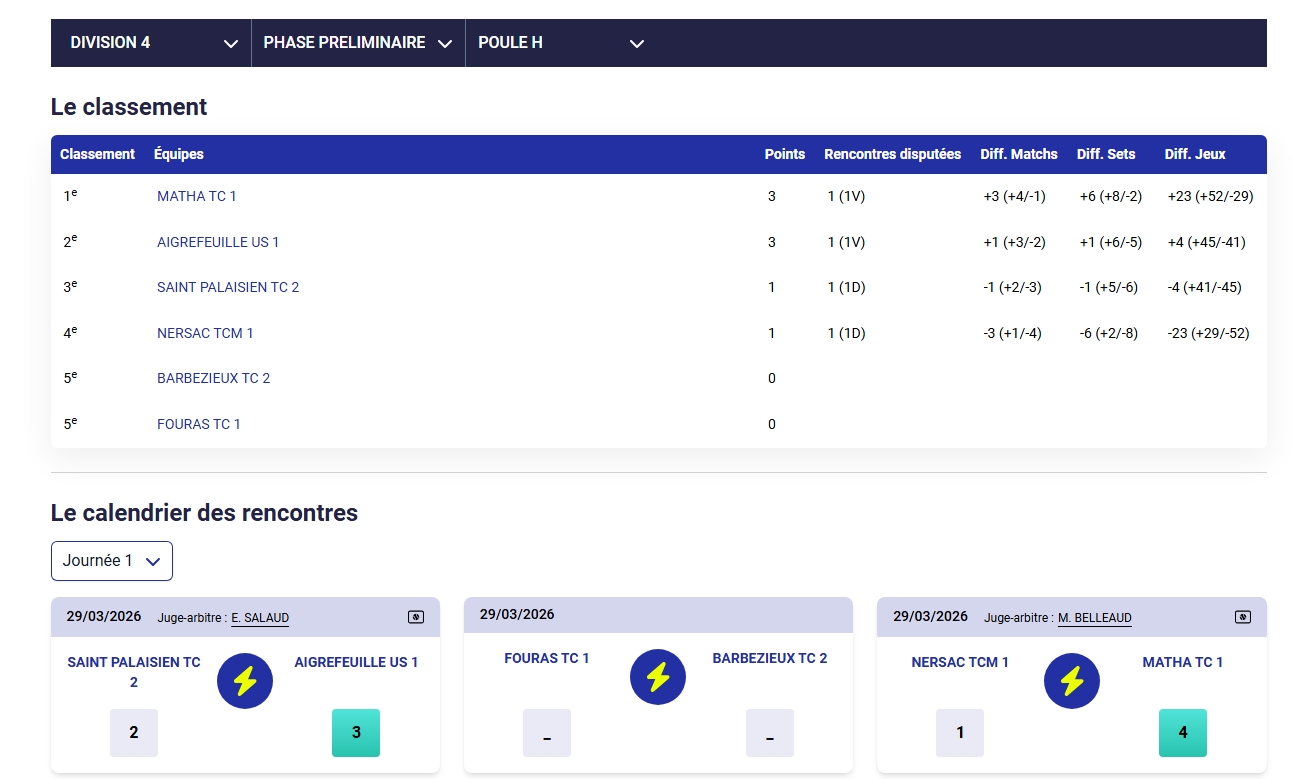
Task: Go to AIGREFEUILLE US 1 team in standings
Action: [218, 242]
